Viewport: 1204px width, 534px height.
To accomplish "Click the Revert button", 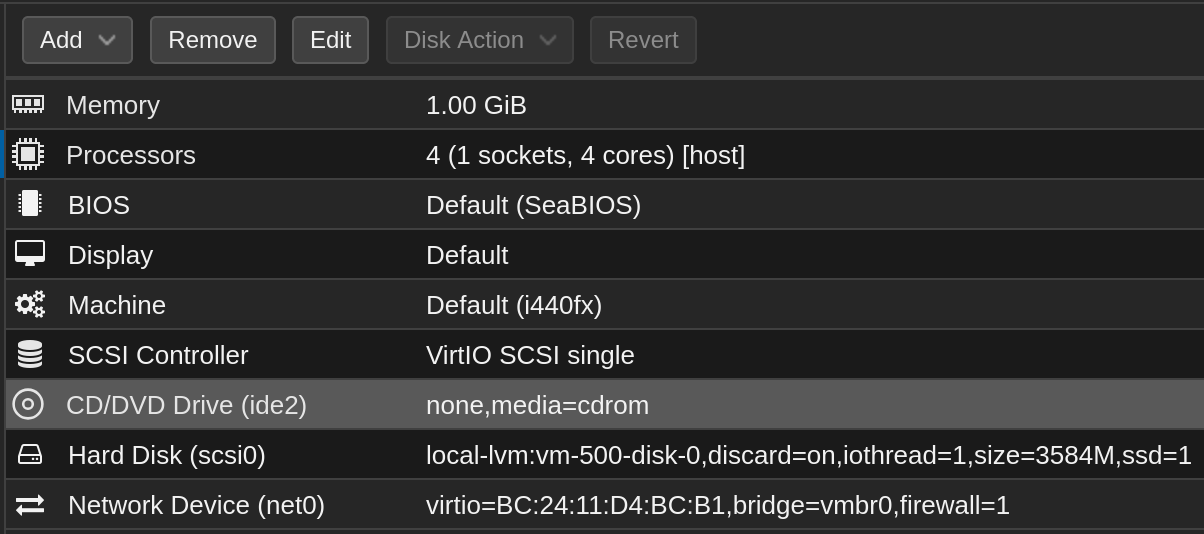I will click(x=643, y=40).
